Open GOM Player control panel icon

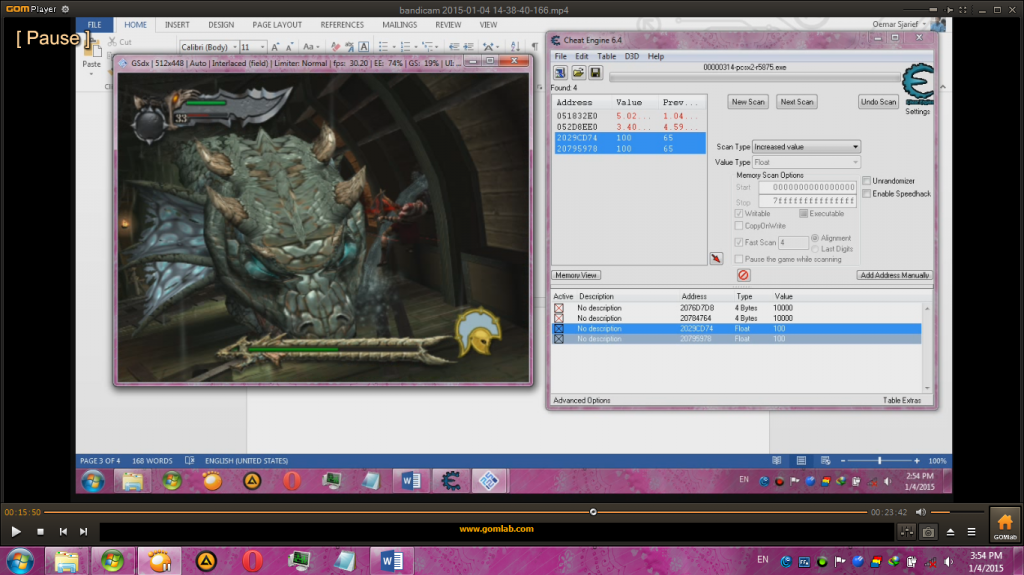[x=906, y=533]
